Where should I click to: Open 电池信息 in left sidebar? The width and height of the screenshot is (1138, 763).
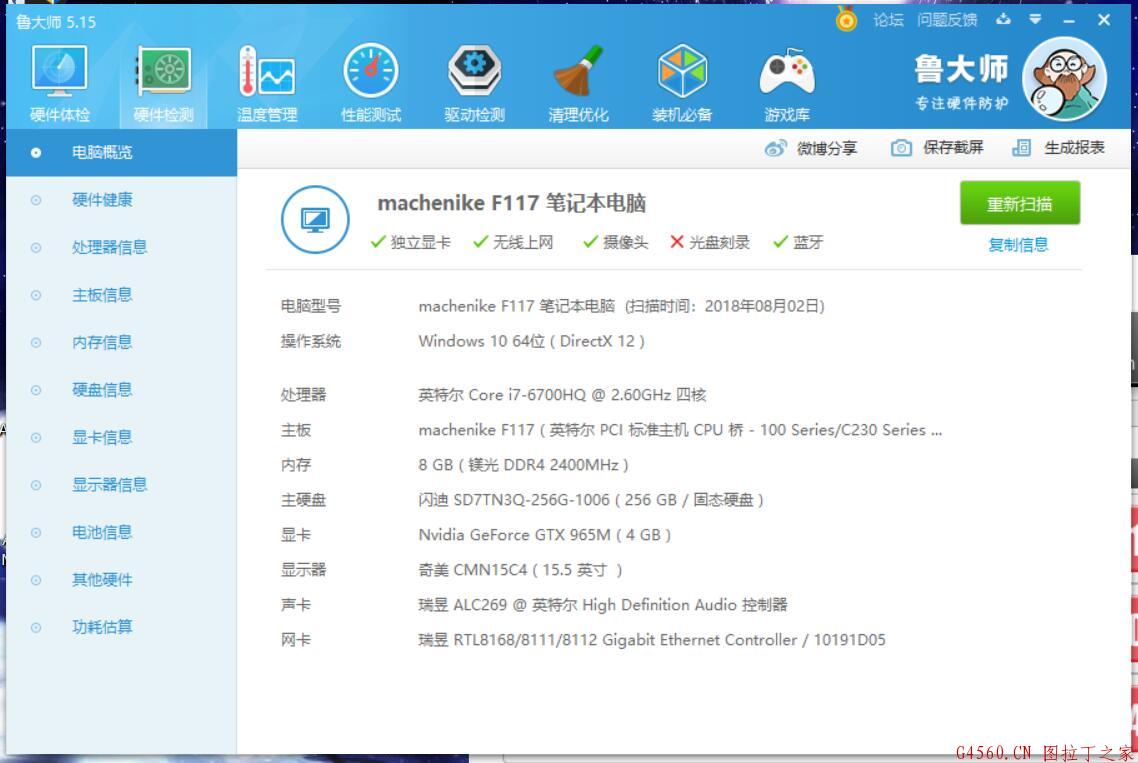102,532
